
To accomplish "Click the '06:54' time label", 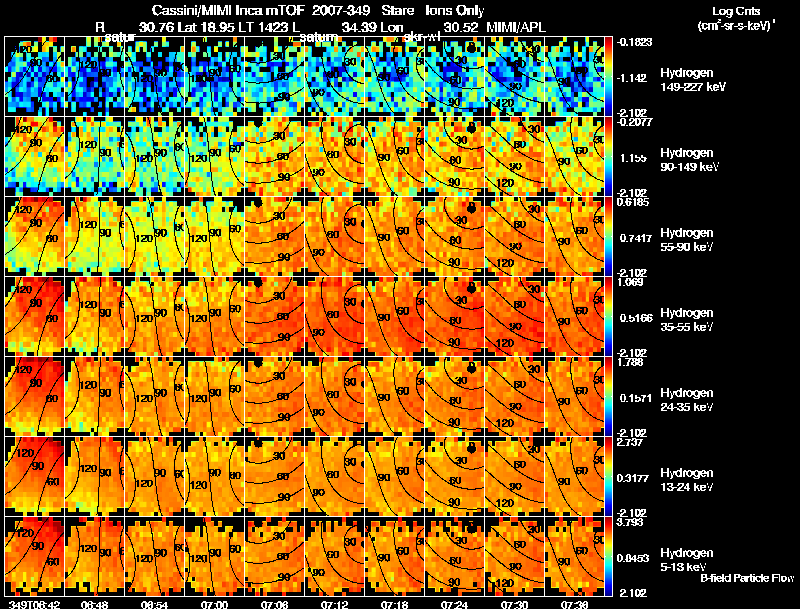I will (x=155, y=605).
